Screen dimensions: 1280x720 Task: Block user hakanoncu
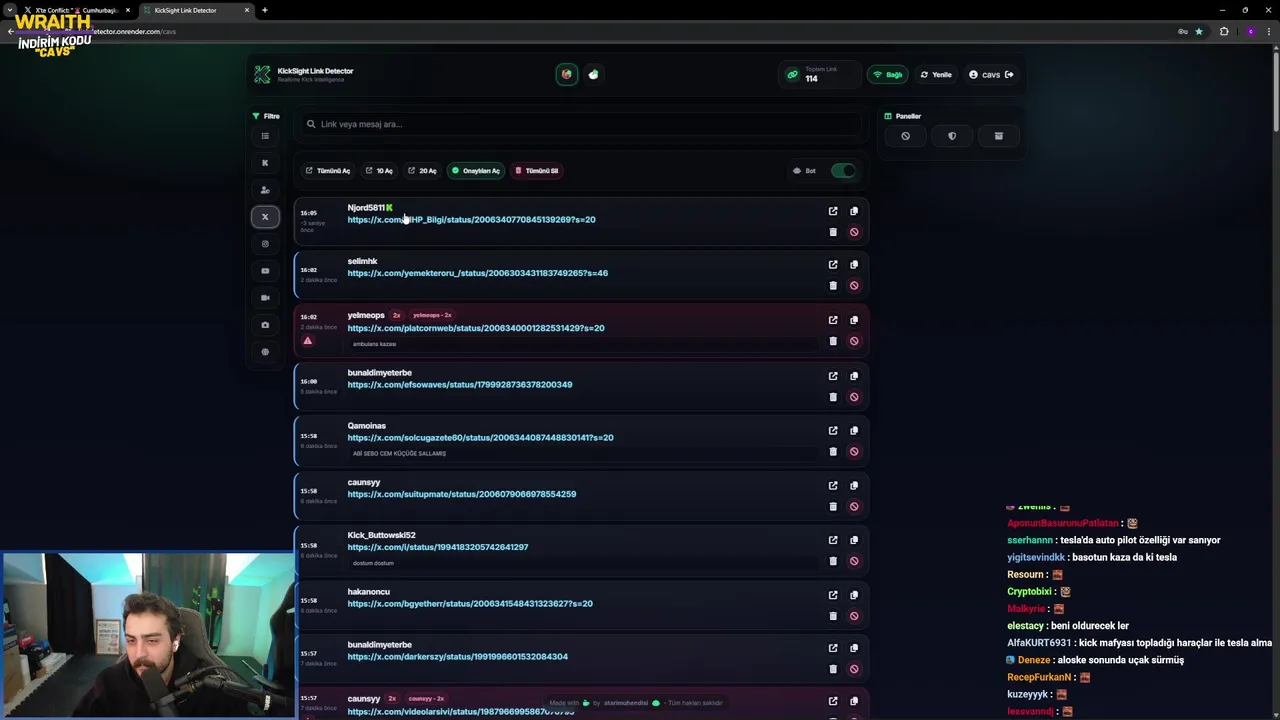(x=854, y=616)
